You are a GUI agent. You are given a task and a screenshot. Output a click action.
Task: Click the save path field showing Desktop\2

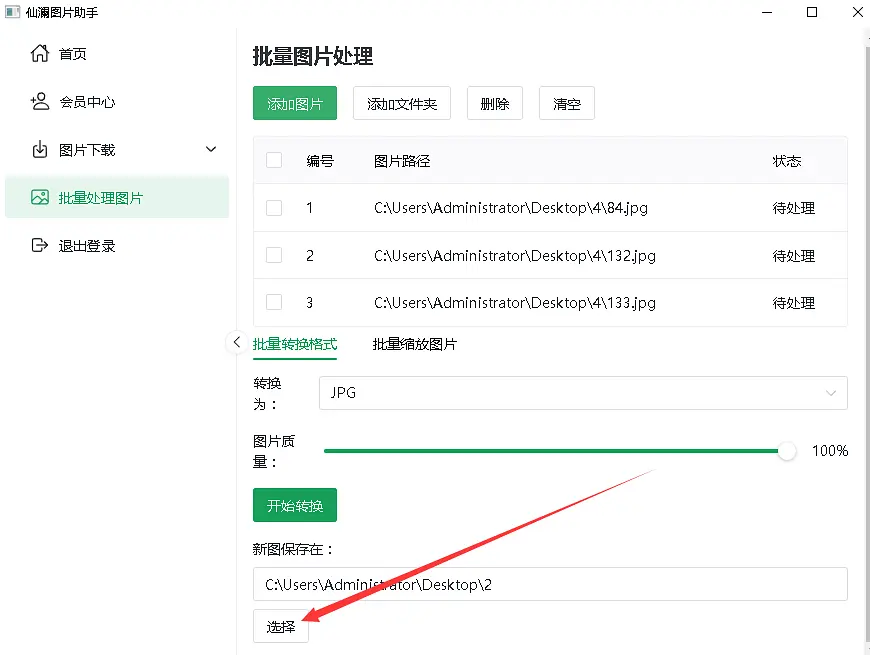[x=550, y=585]
